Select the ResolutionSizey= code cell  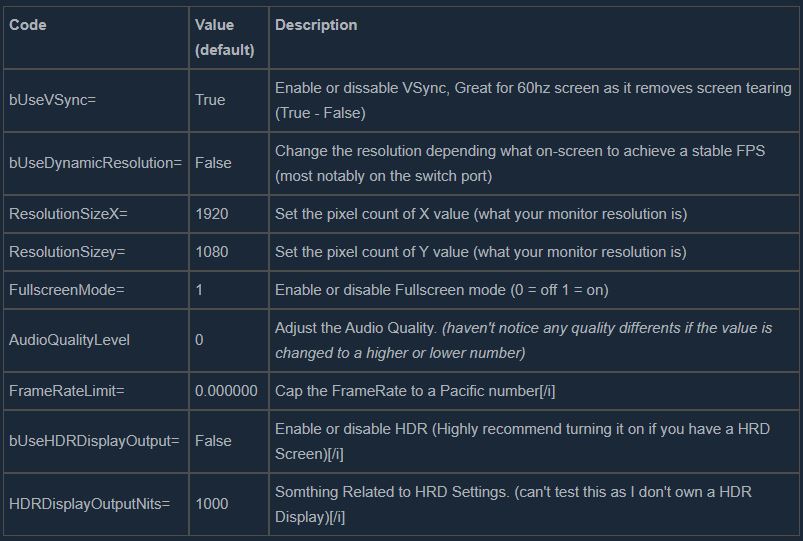(x=62, y=252)
